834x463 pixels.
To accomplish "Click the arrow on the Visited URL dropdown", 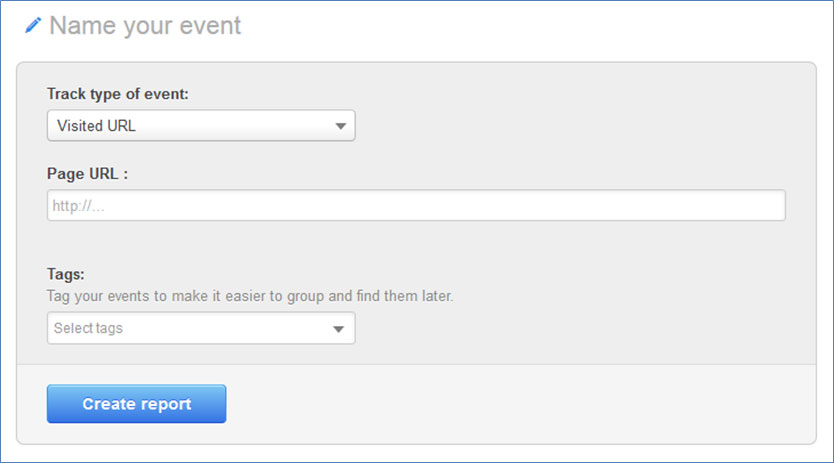I will pos(340,126).
